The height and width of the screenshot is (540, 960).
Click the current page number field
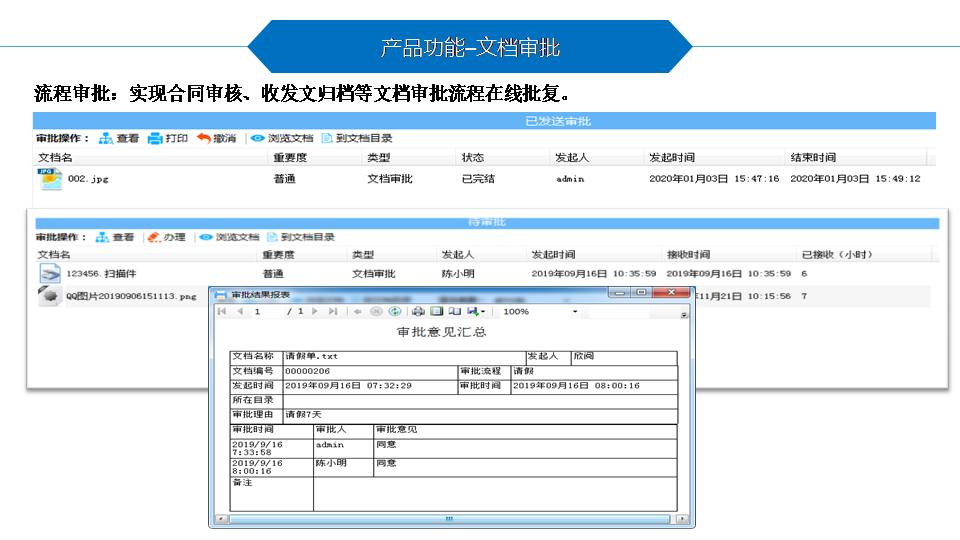[266, 312]
